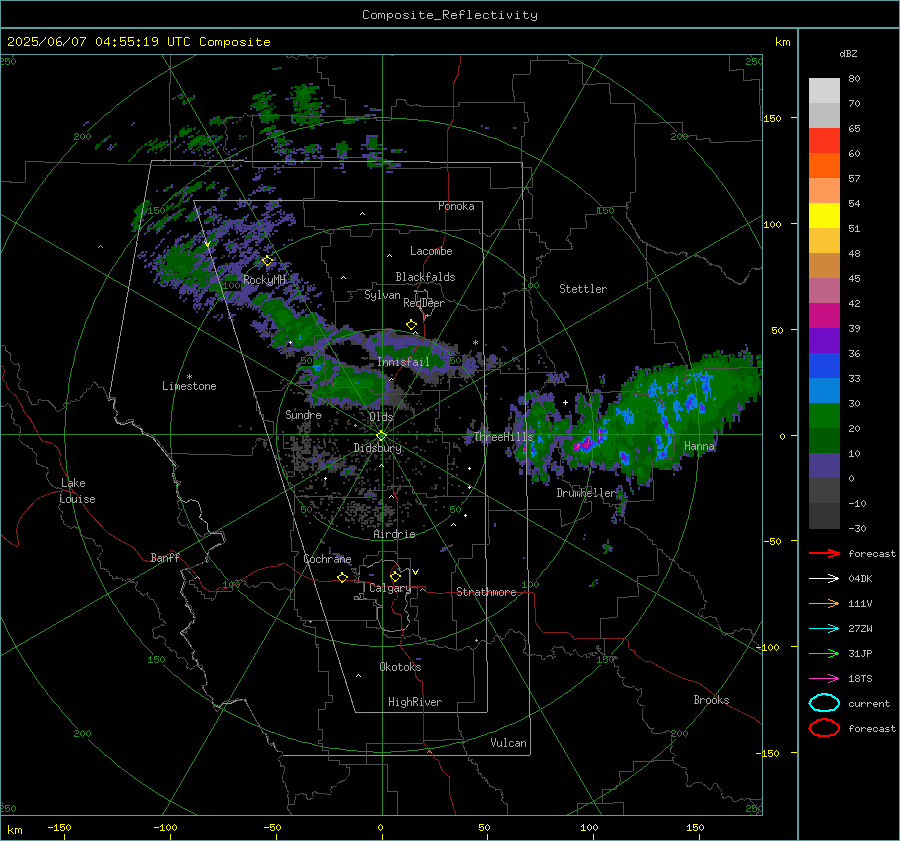
Task: Click the asterisk marker above Limestone
Action: coord(189,377)
